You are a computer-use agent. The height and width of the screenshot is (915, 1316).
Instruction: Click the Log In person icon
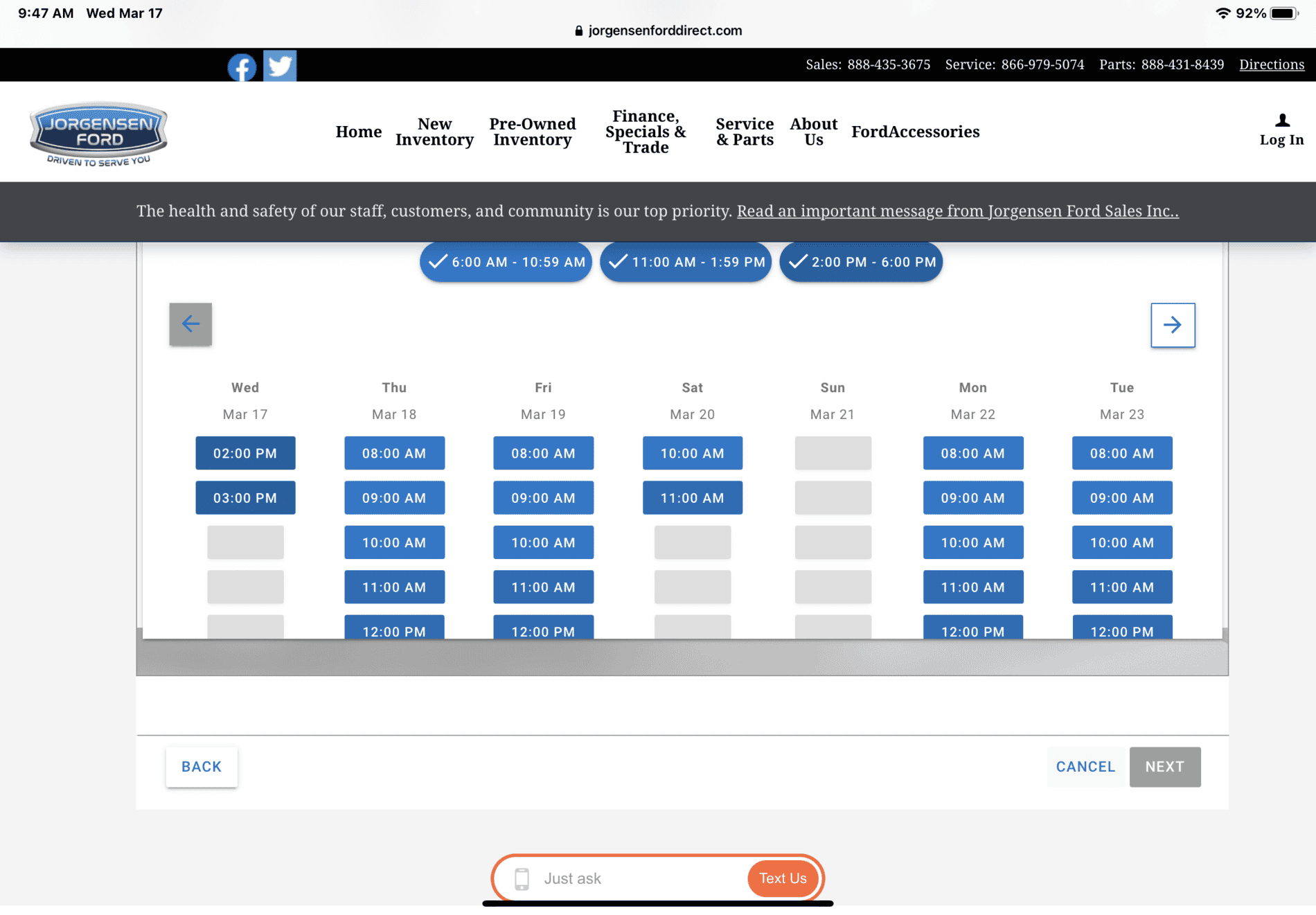click(x=1282, y=121)
